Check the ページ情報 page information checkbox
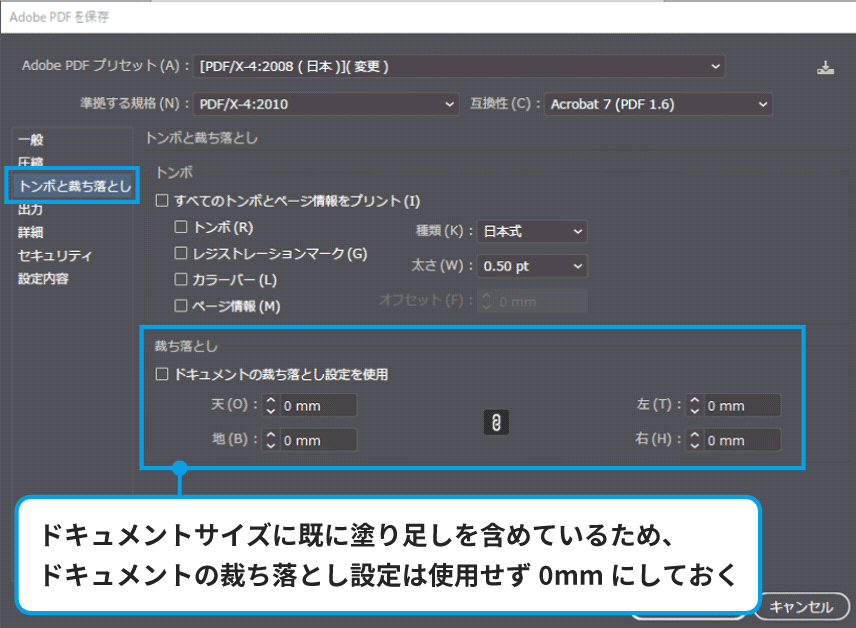Viewport: 856px width, 628px height. pos(182,306)
